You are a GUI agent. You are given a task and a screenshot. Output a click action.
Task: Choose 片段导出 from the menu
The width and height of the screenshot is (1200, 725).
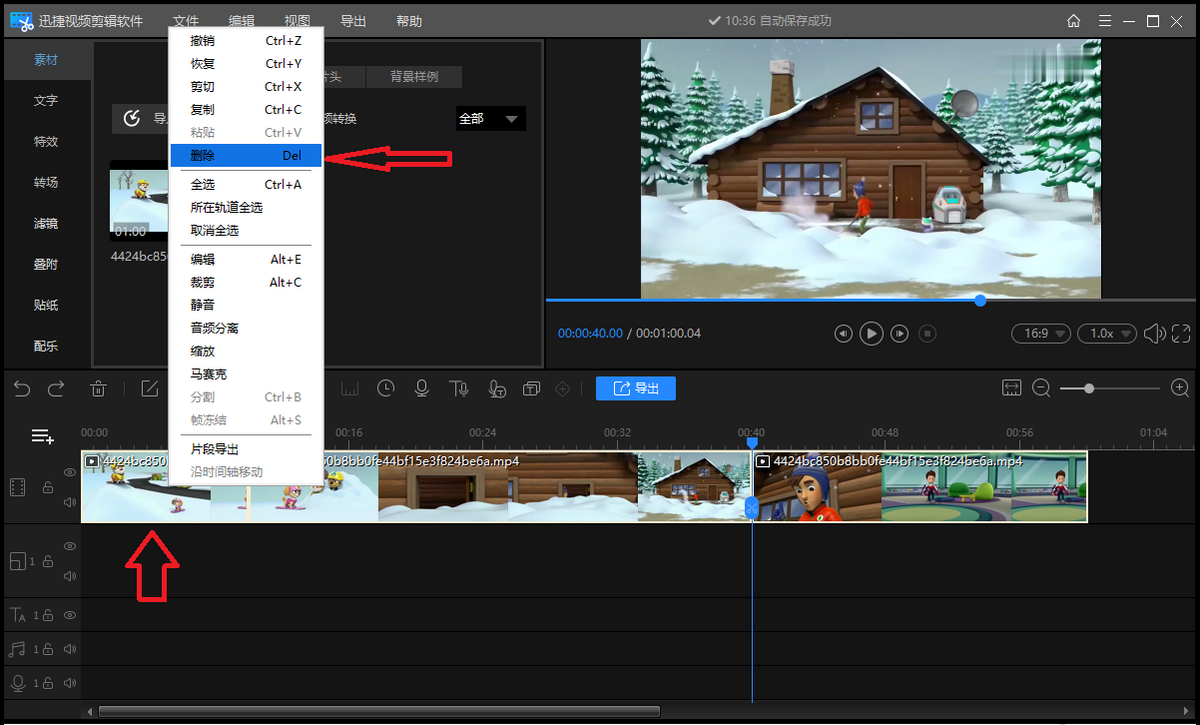click(246, 449)
